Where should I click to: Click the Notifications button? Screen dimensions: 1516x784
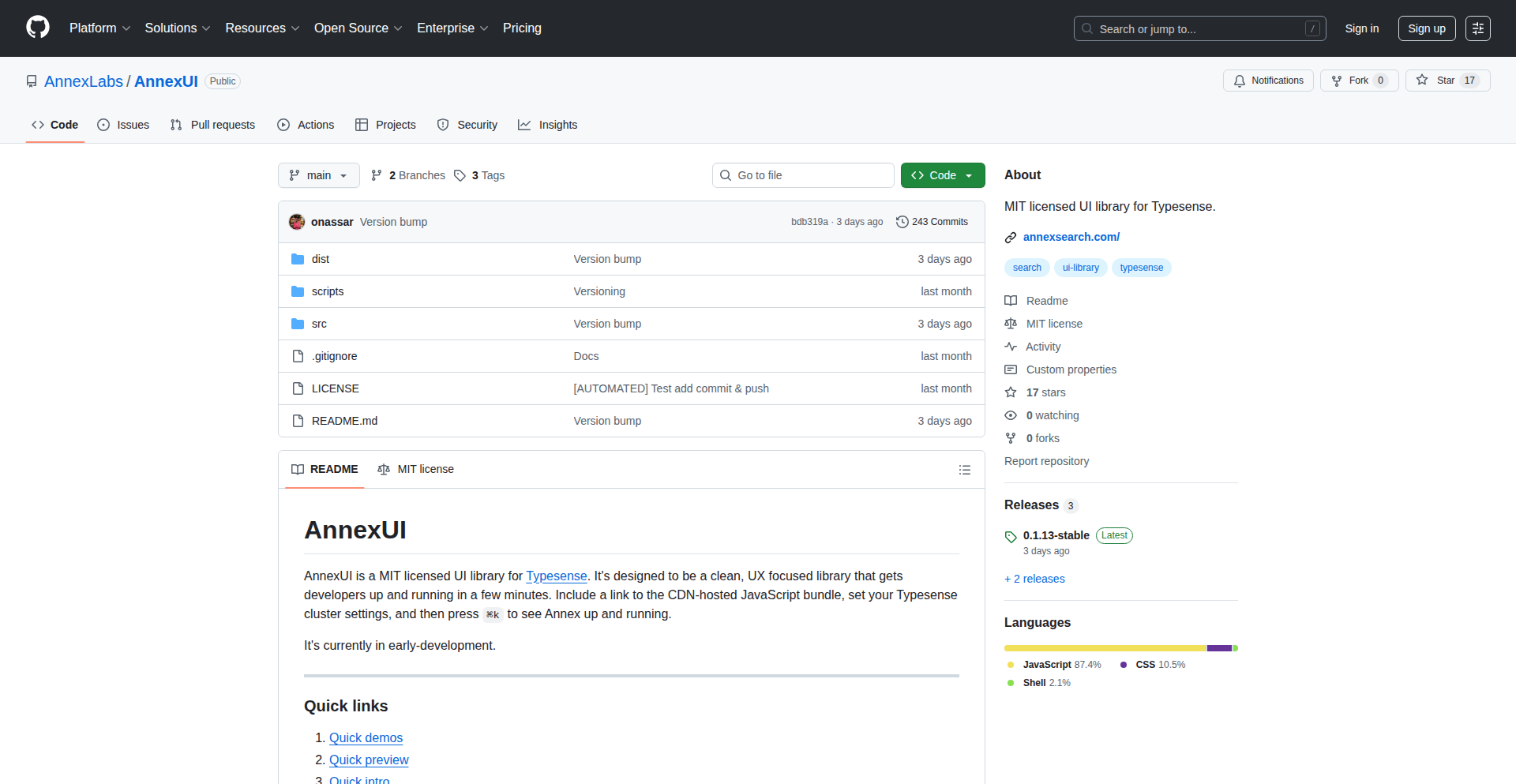pyautogui.click(x=1268, y=81)
